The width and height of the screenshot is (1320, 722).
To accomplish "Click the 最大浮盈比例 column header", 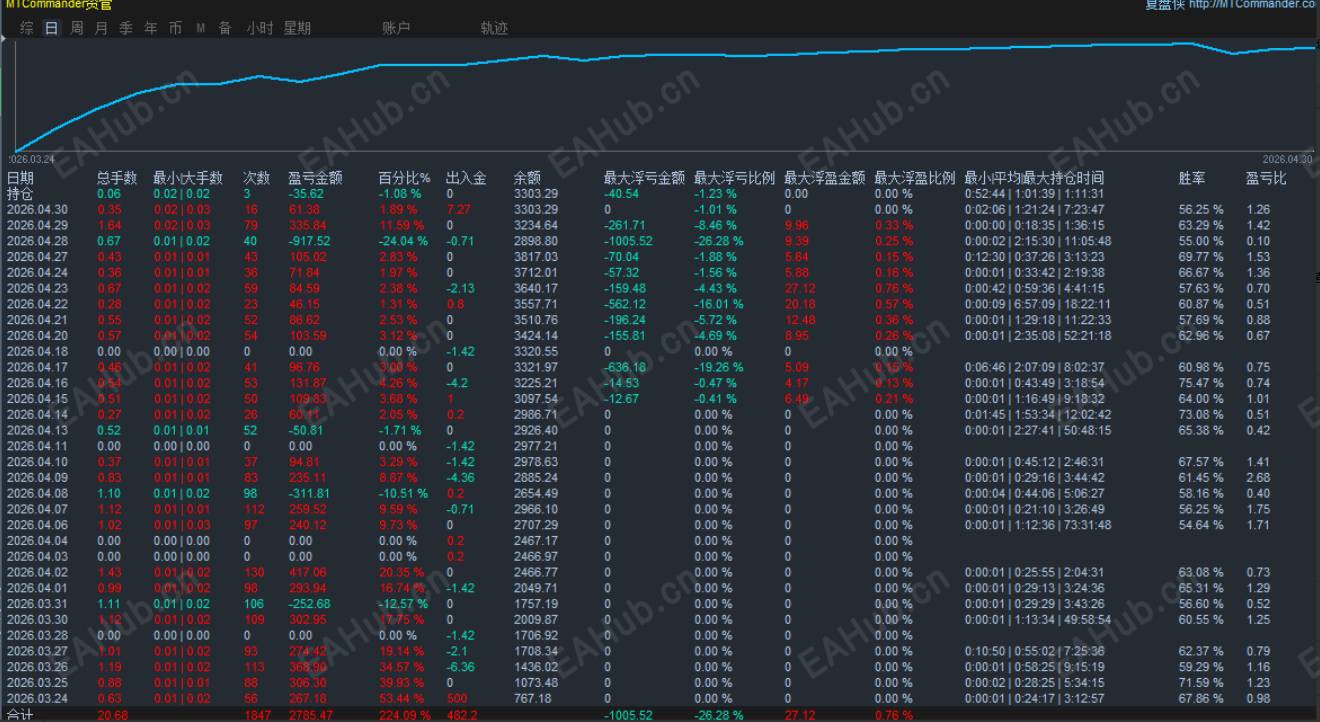I will [914, 178].
